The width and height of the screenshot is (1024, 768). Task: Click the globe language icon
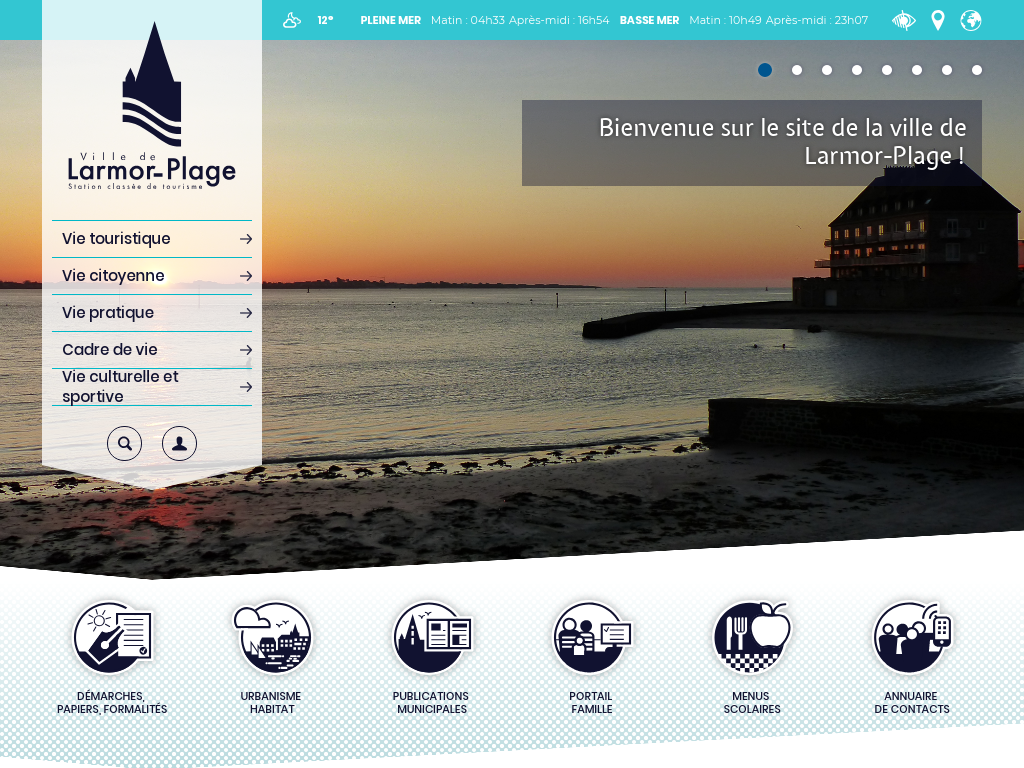(x=971, y=20)
